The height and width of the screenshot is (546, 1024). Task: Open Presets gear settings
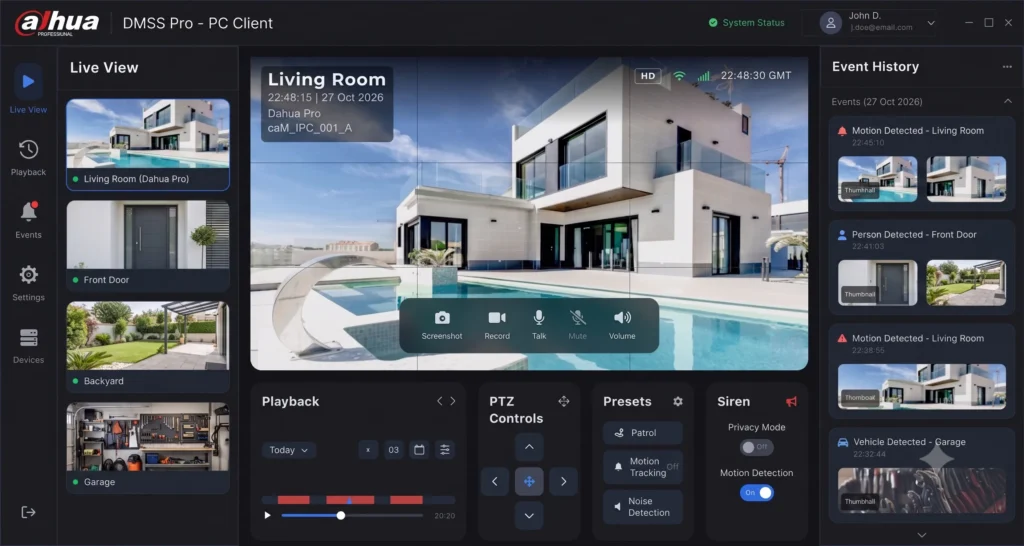(678, 401)
